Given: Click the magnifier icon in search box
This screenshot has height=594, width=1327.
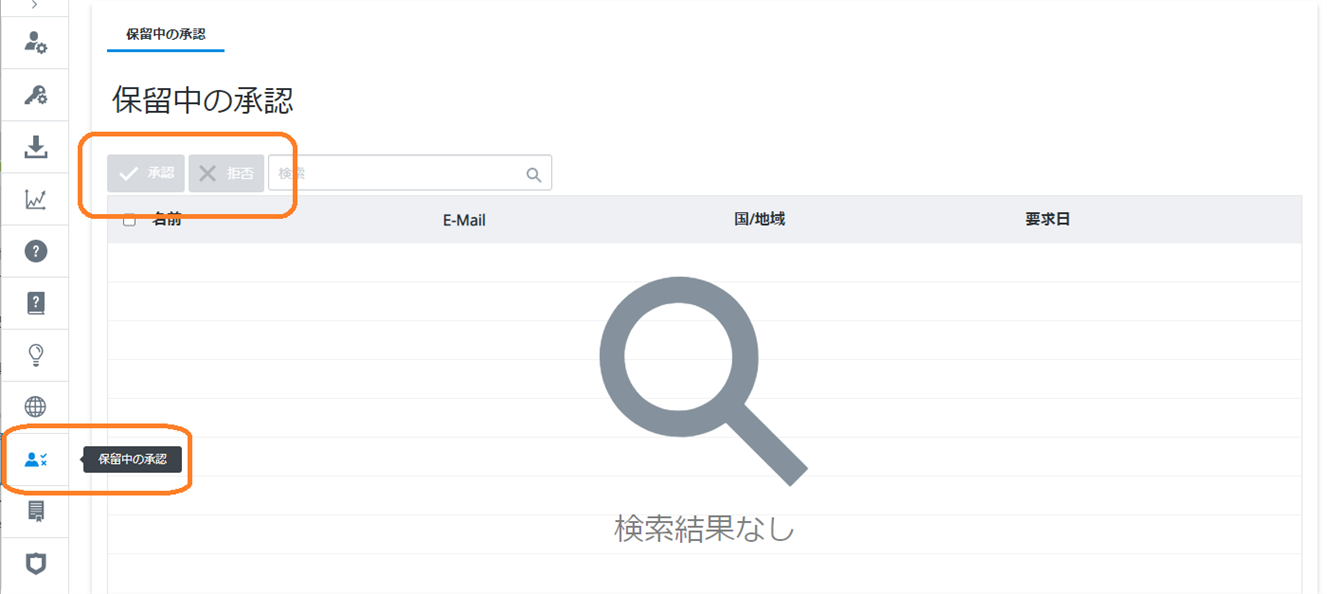Looking at the screenshot, I should point(533,175).
